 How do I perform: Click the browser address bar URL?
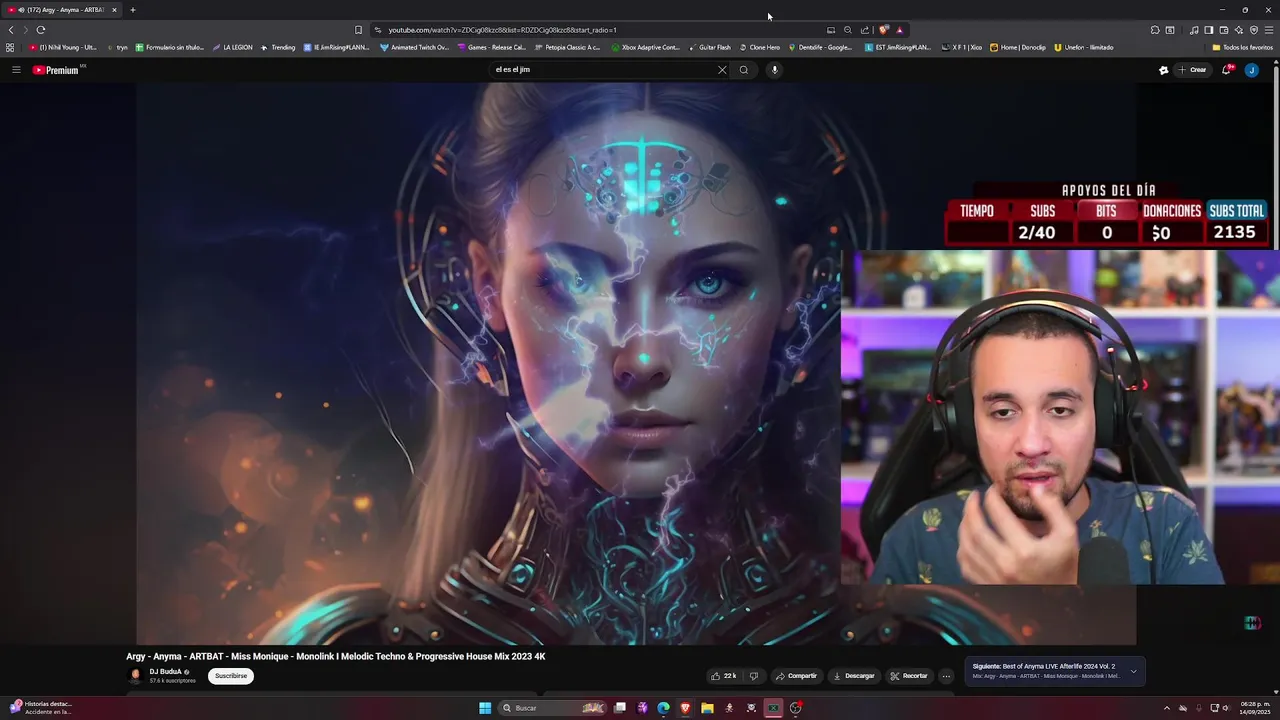coord(502,30)
